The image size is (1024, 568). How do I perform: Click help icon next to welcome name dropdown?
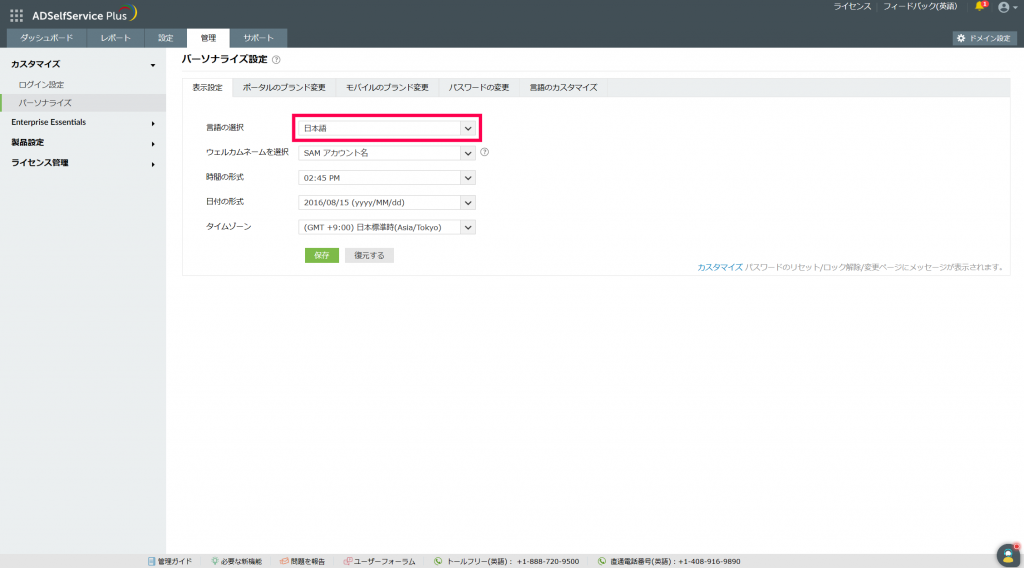click(485, 152)
